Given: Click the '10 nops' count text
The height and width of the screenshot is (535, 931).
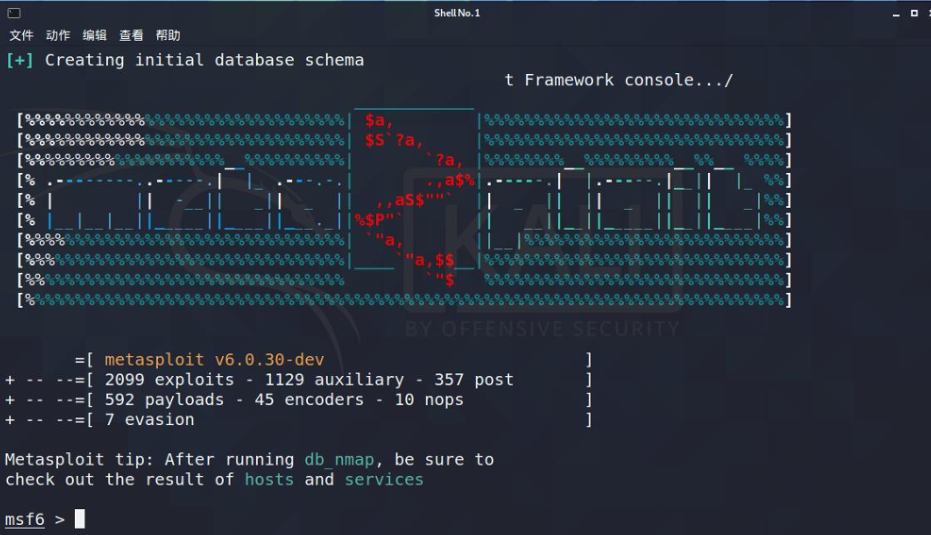Looking at the screenshot, I should 429,400.
